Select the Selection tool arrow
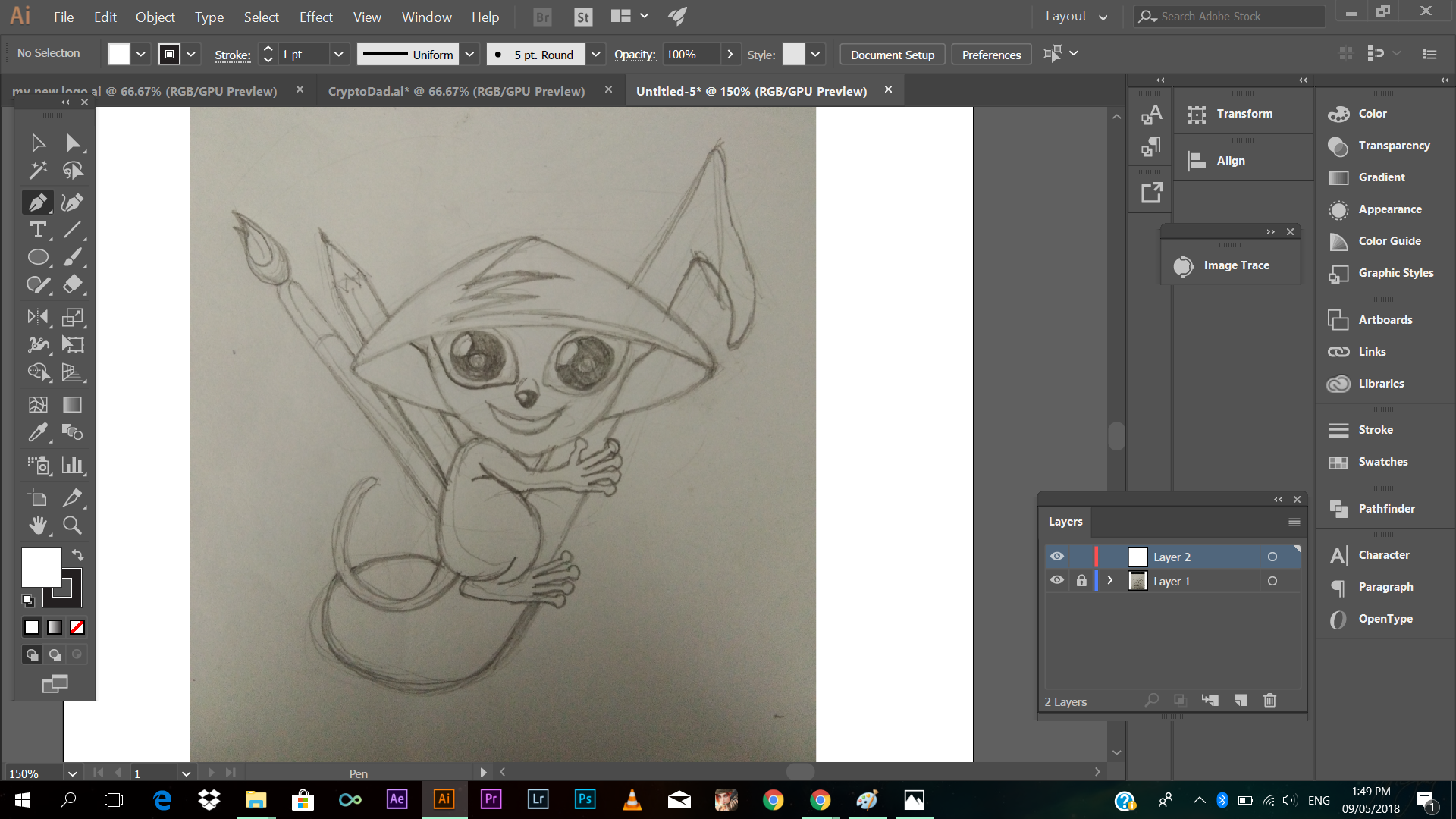The width and height of the screenshot is (1456, 819). [x=38, y=143]
